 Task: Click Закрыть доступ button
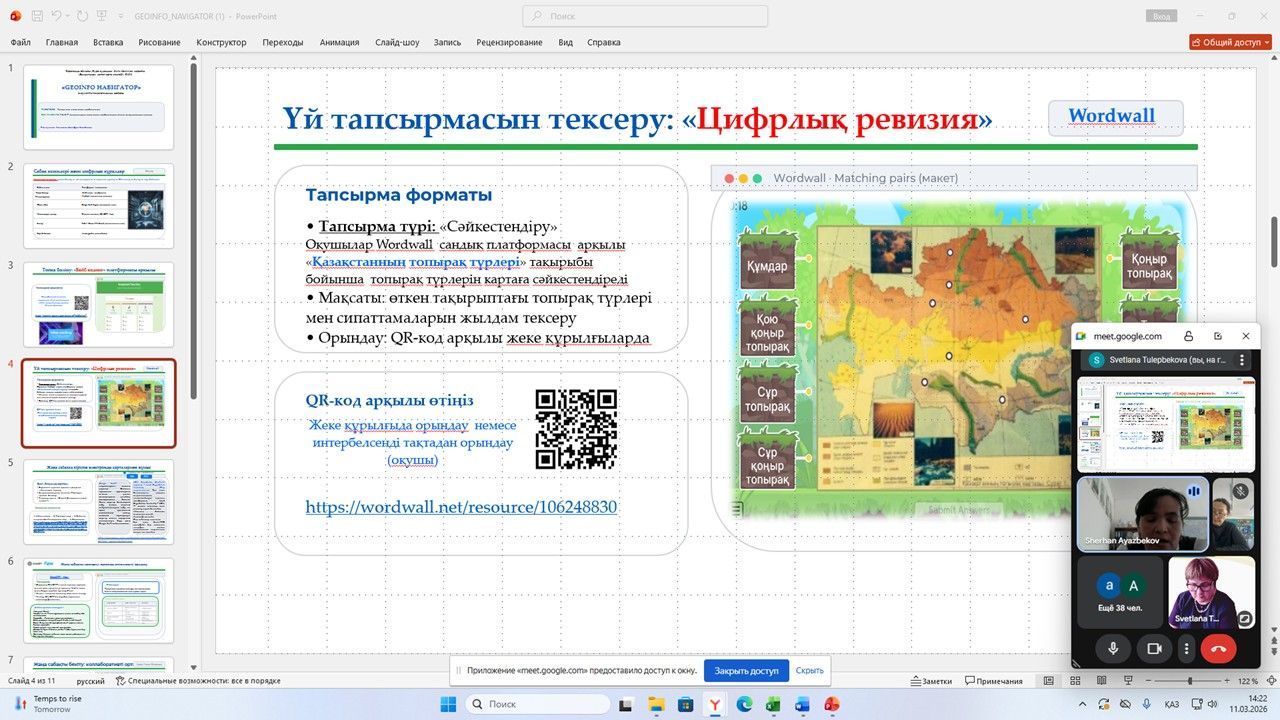point(745,670)
